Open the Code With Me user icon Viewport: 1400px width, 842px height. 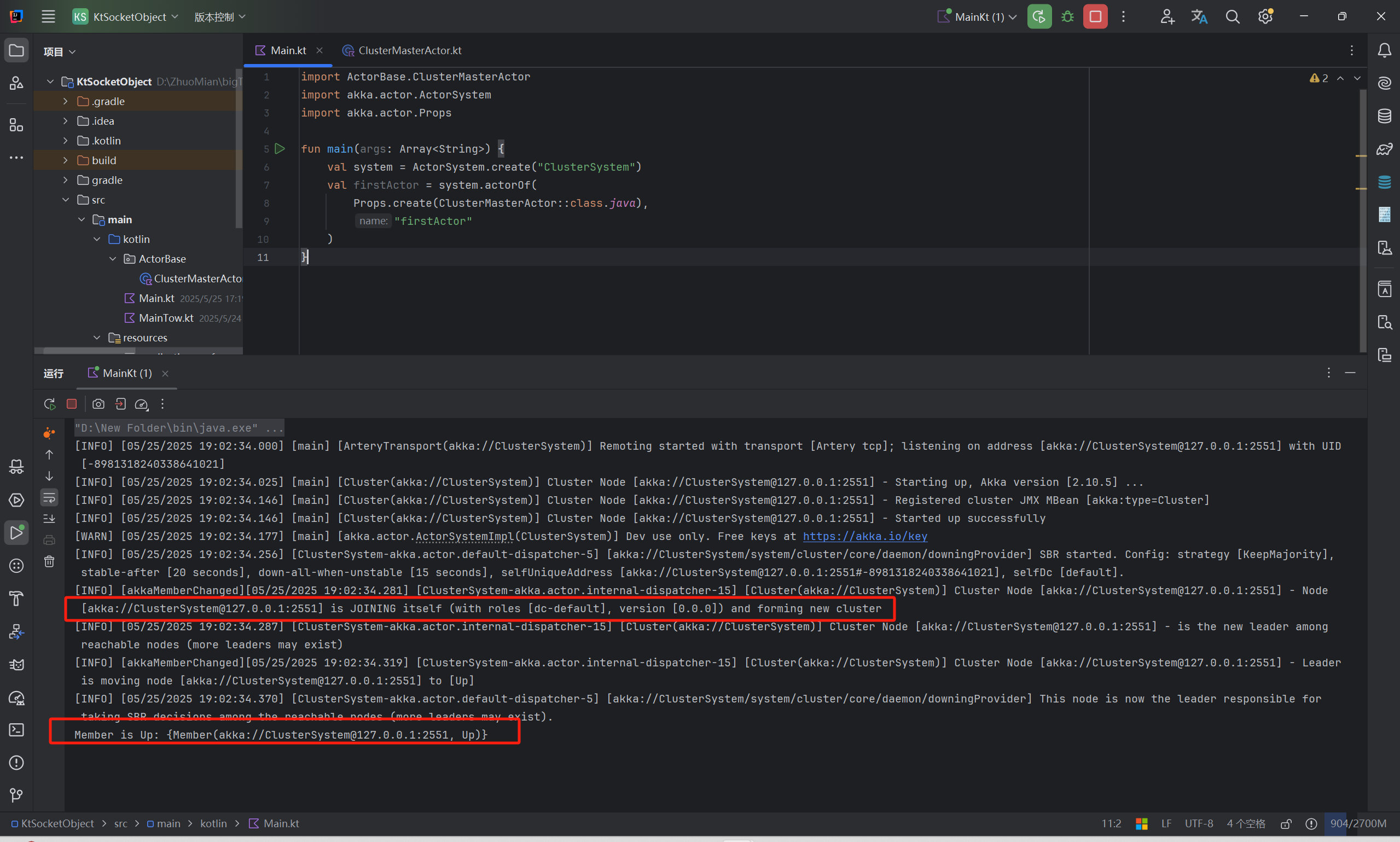pyautogui.click(x=1167, y=16)
